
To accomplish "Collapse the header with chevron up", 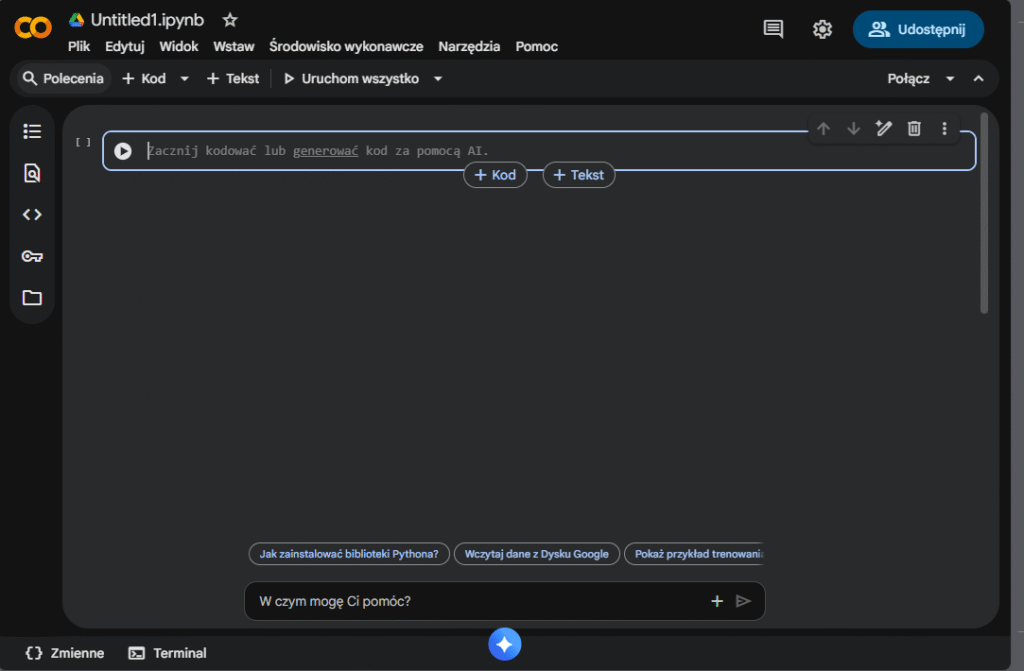I will pyautogui.click(x=979, y=79).
